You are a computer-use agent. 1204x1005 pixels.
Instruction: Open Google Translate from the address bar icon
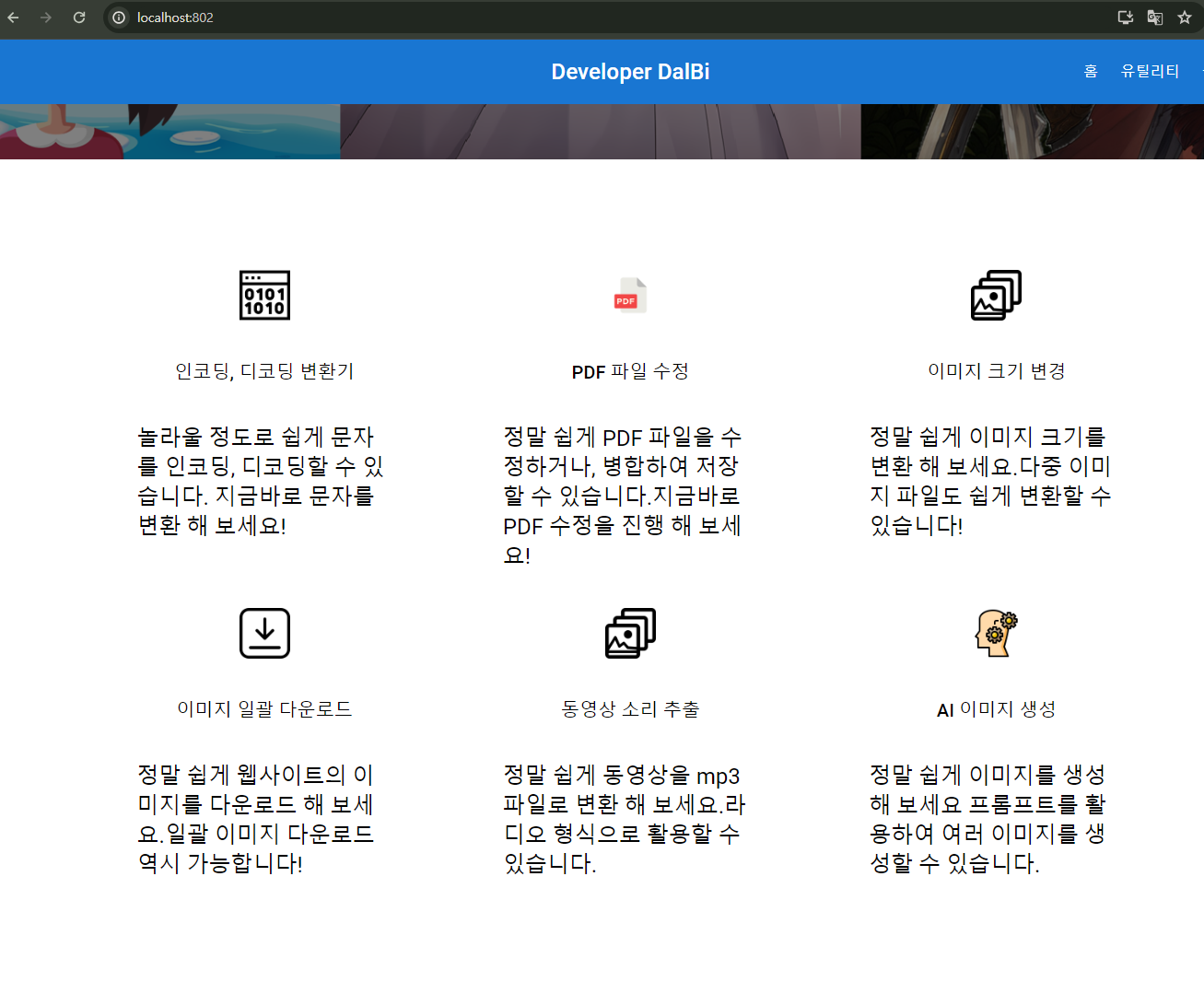point(1154,18)
